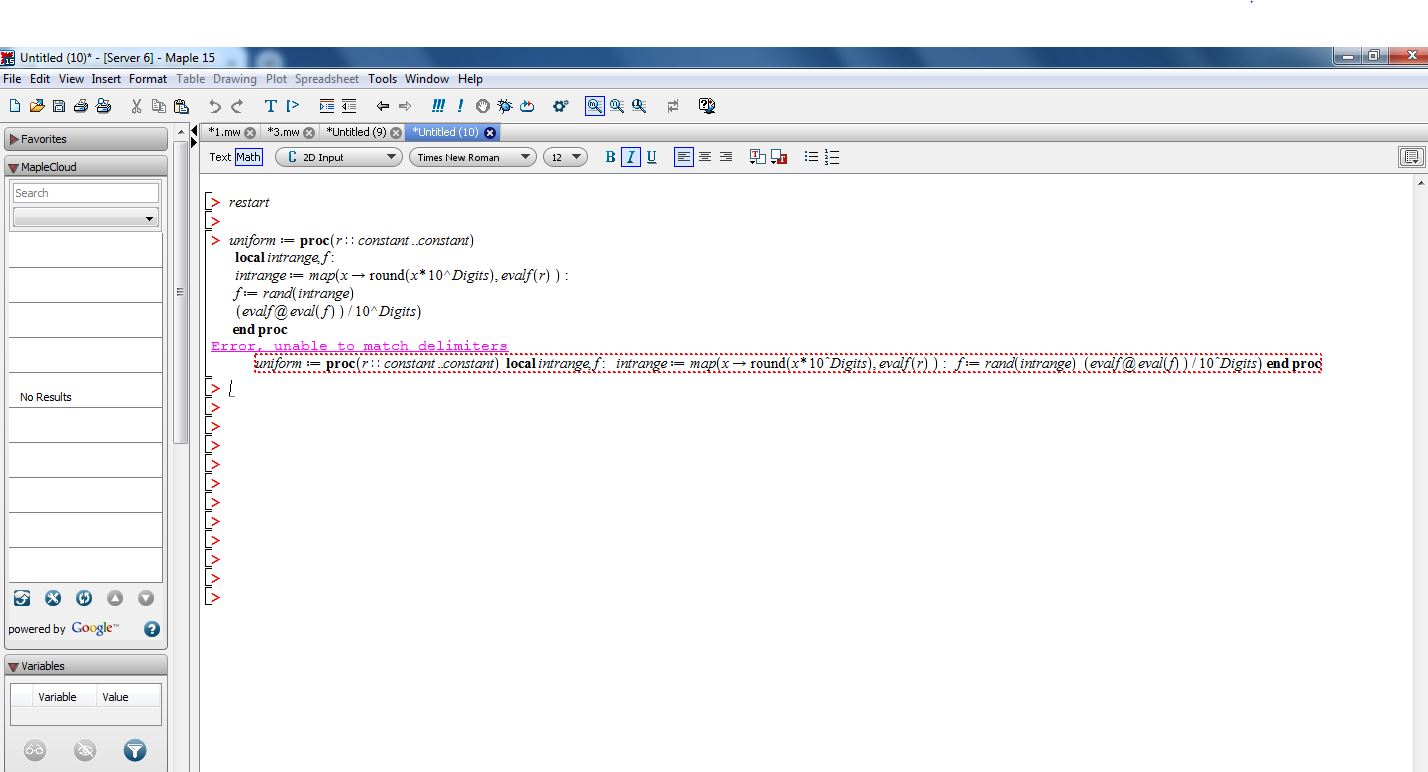The height and width of the screenshot is (772, 1428).
Task: Indent to enclose selection in subsection
Action: tap(326, 106)
